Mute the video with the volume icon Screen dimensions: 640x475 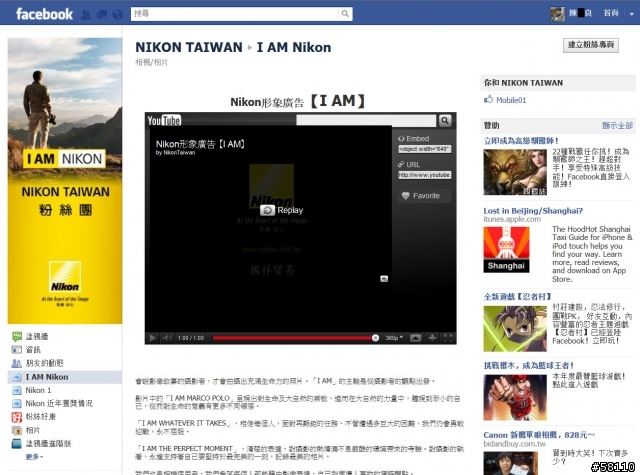point(167,338)
